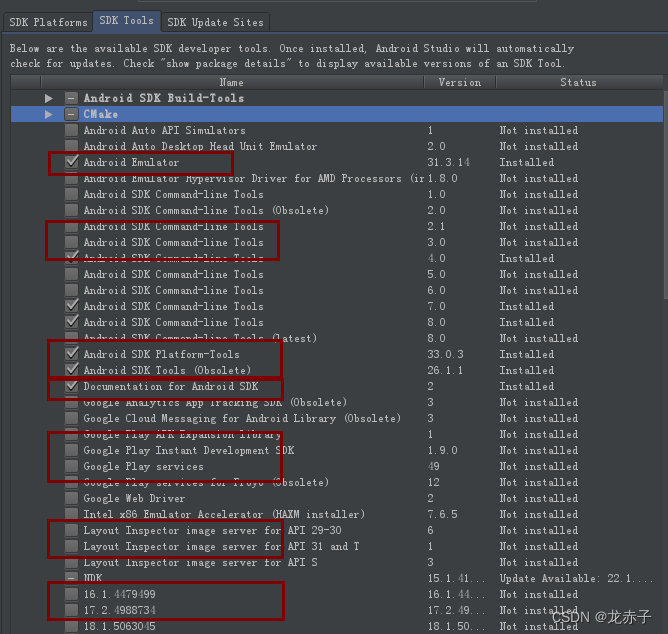Uncheck Documentation for Android SDK
This screenshot has width=668, height=634.
point(72,386)
